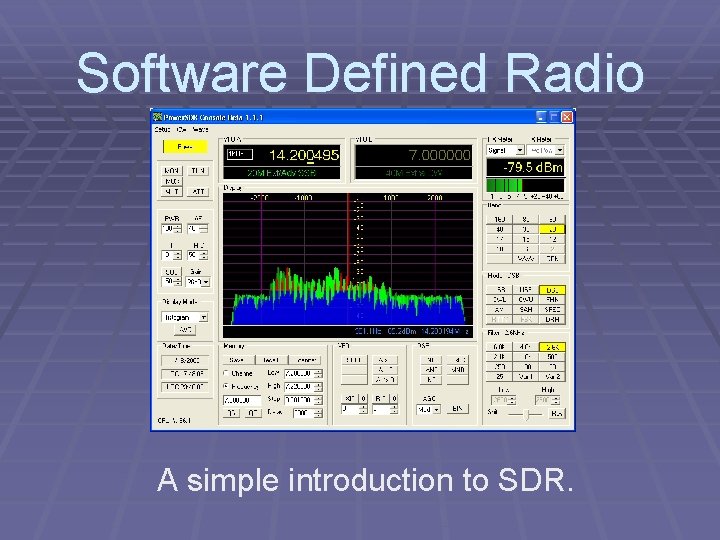Select the highlighted 2.6k filter button
Viewport: 720px width, 540px height.
552,347
